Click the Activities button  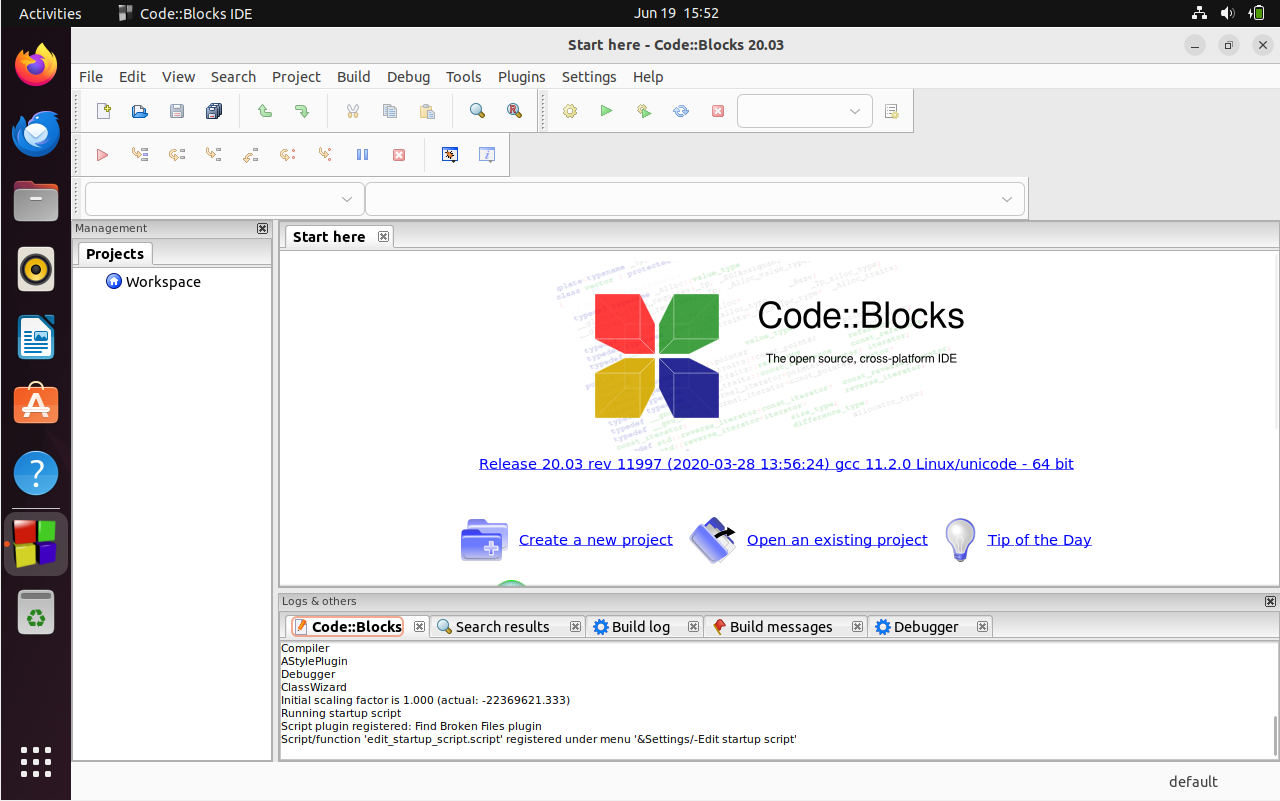point(50,13)
